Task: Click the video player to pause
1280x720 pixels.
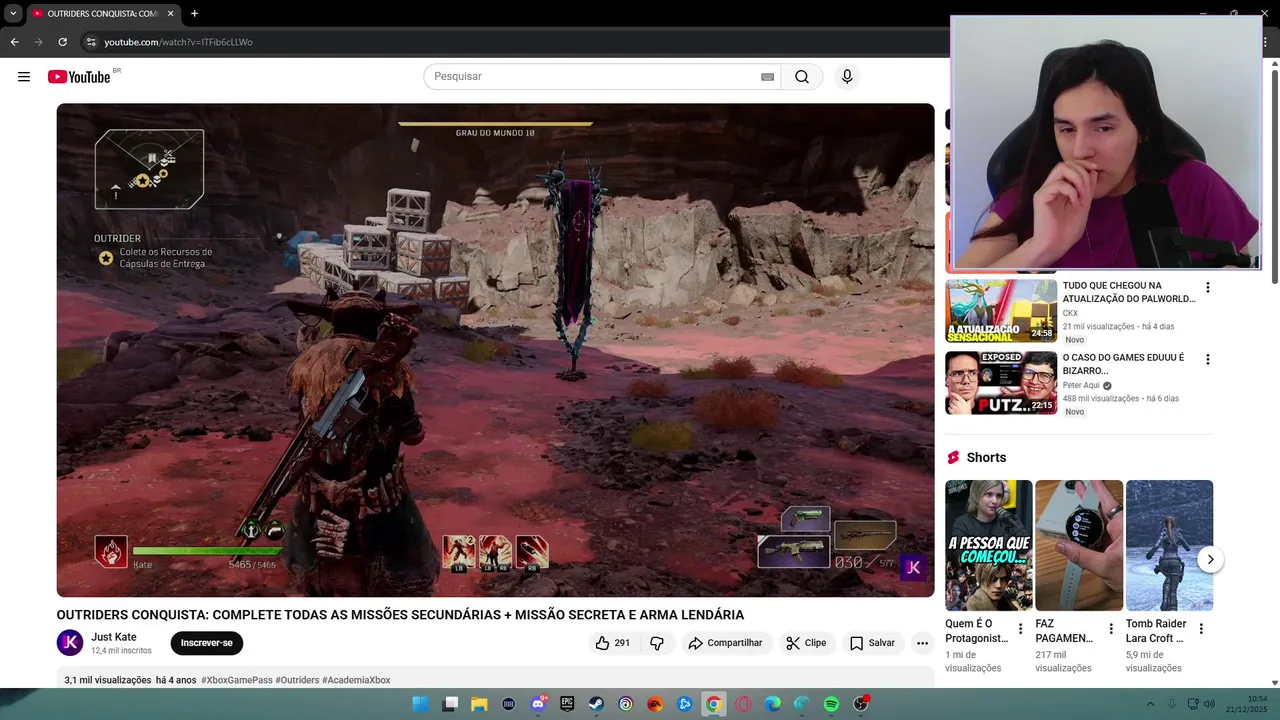Action: [495, 350]
